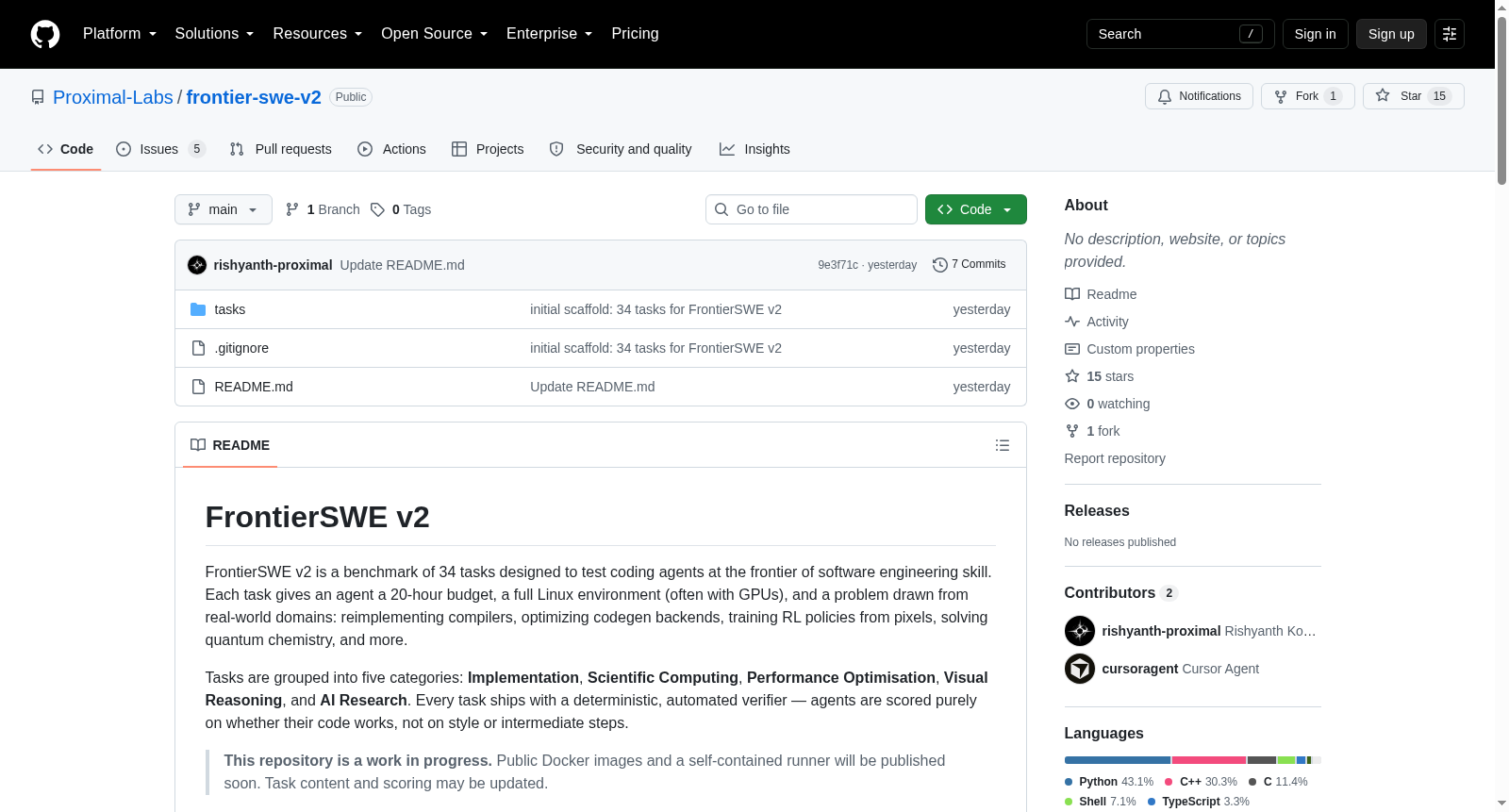Image resolution: width=1509 pixels, height=812 pixels.
Task: Open Update README.md commit message link in header
Action: [403, 265]
